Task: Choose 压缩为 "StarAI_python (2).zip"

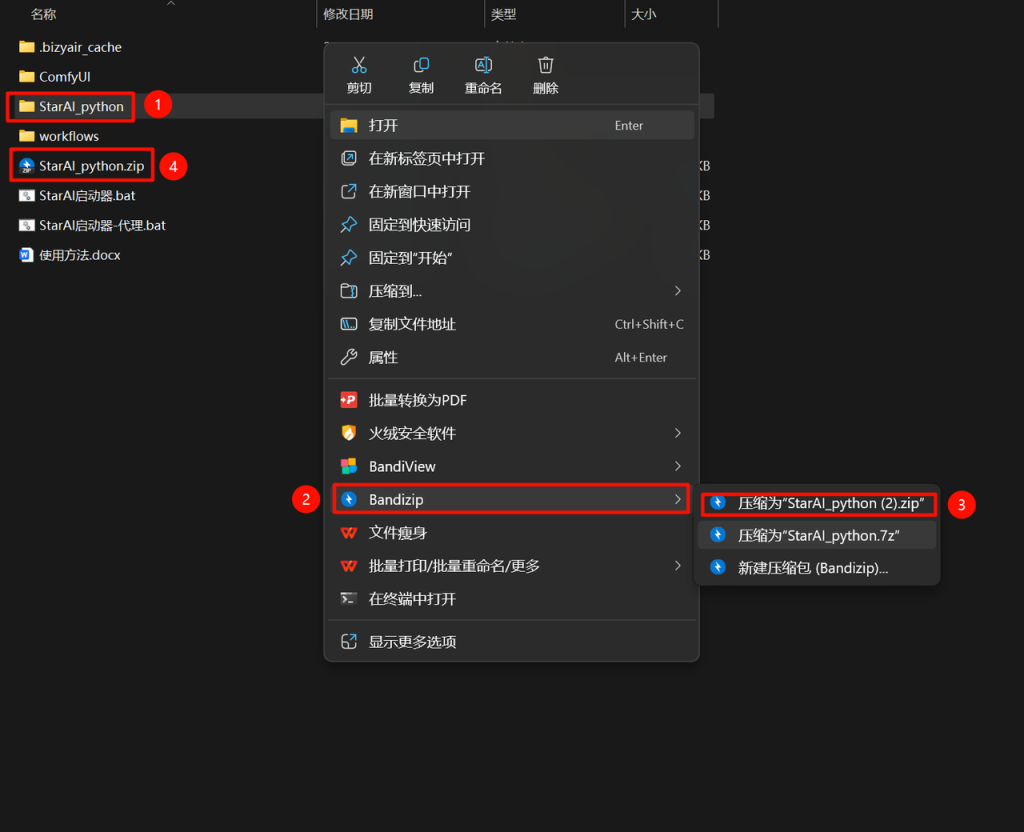Action: 819,504
